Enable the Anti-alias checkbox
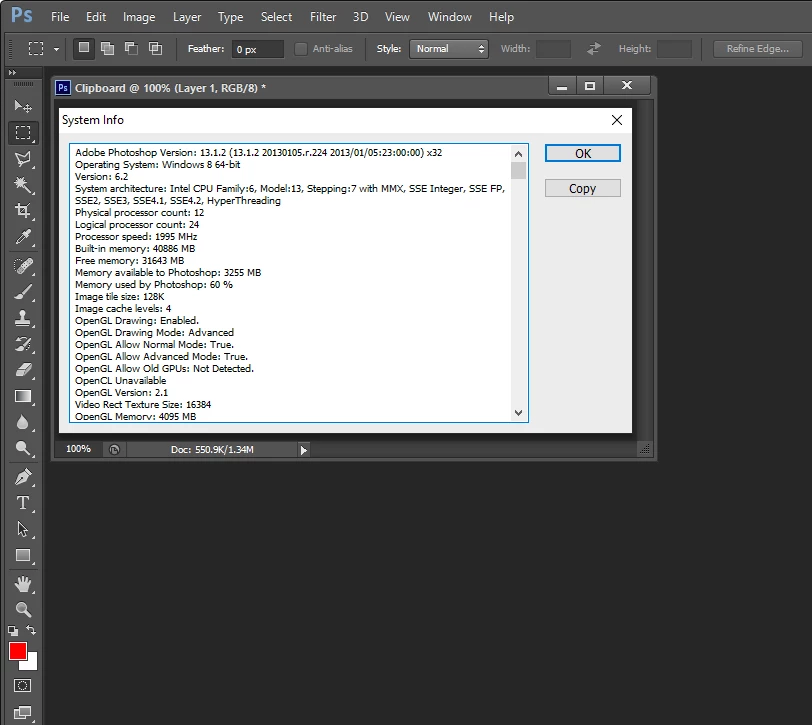The image size is (812, 725). [x=301, y=49]
